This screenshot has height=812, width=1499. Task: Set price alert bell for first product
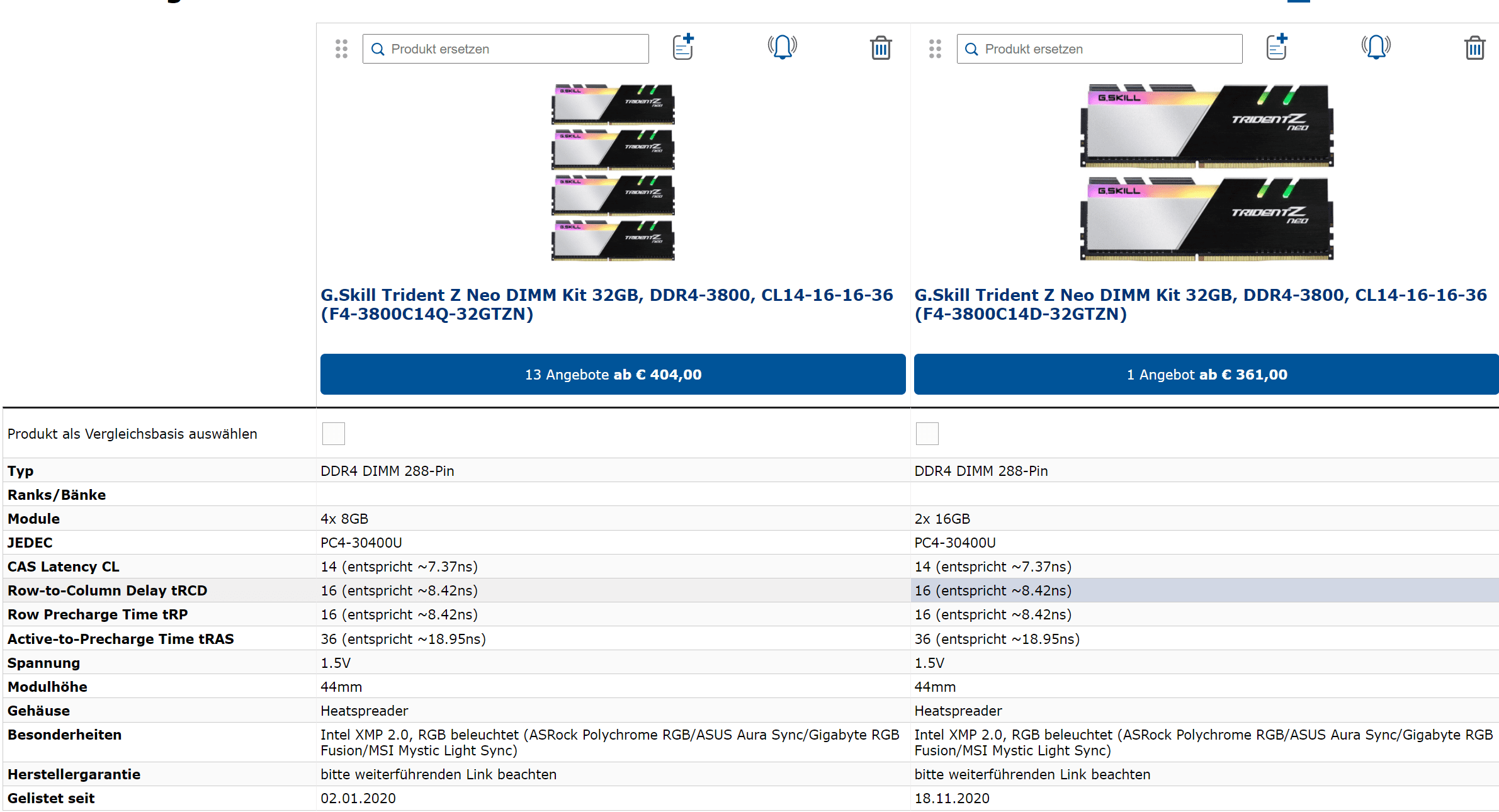point(782,47)
